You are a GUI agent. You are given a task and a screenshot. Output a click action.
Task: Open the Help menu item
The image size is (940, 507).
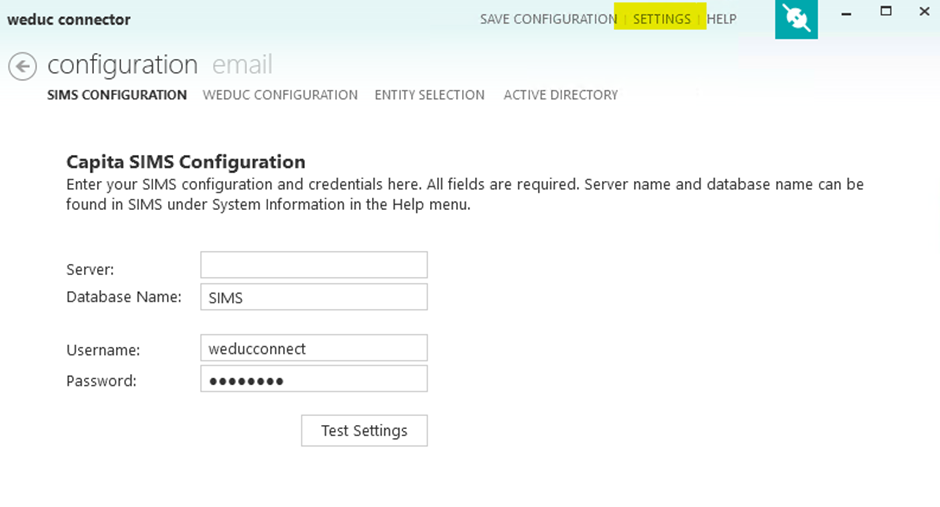721,19
